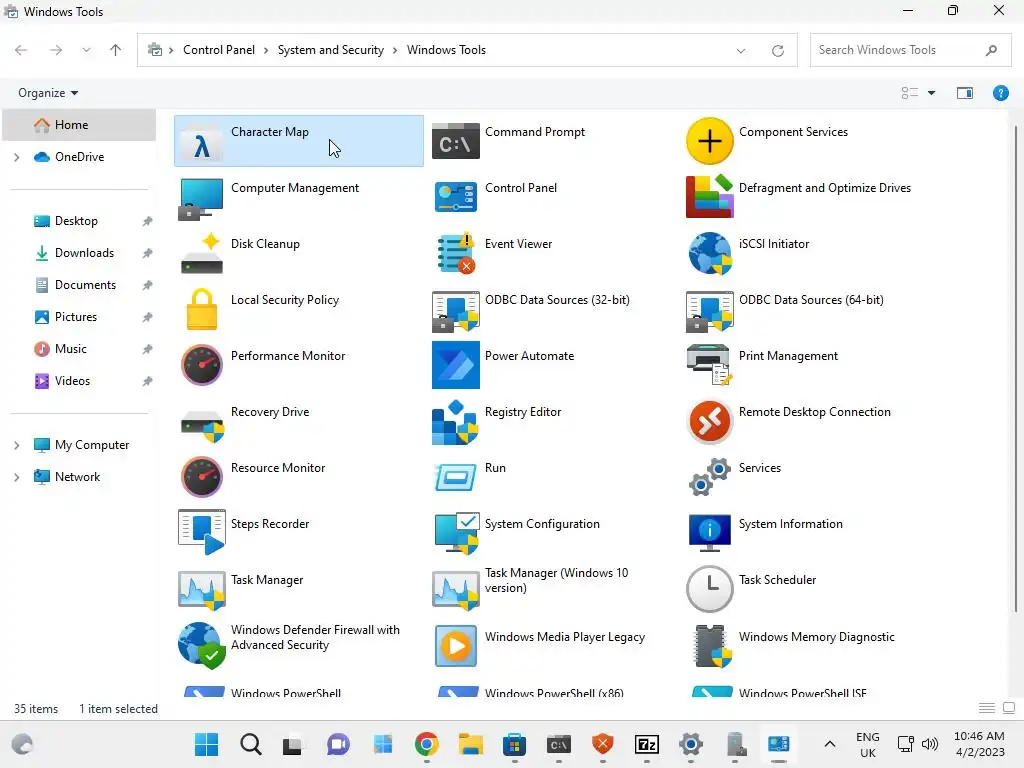The width and height of the screenshot is (1024, 768).
Task: Select the Run icon
Action: point(455,477)
